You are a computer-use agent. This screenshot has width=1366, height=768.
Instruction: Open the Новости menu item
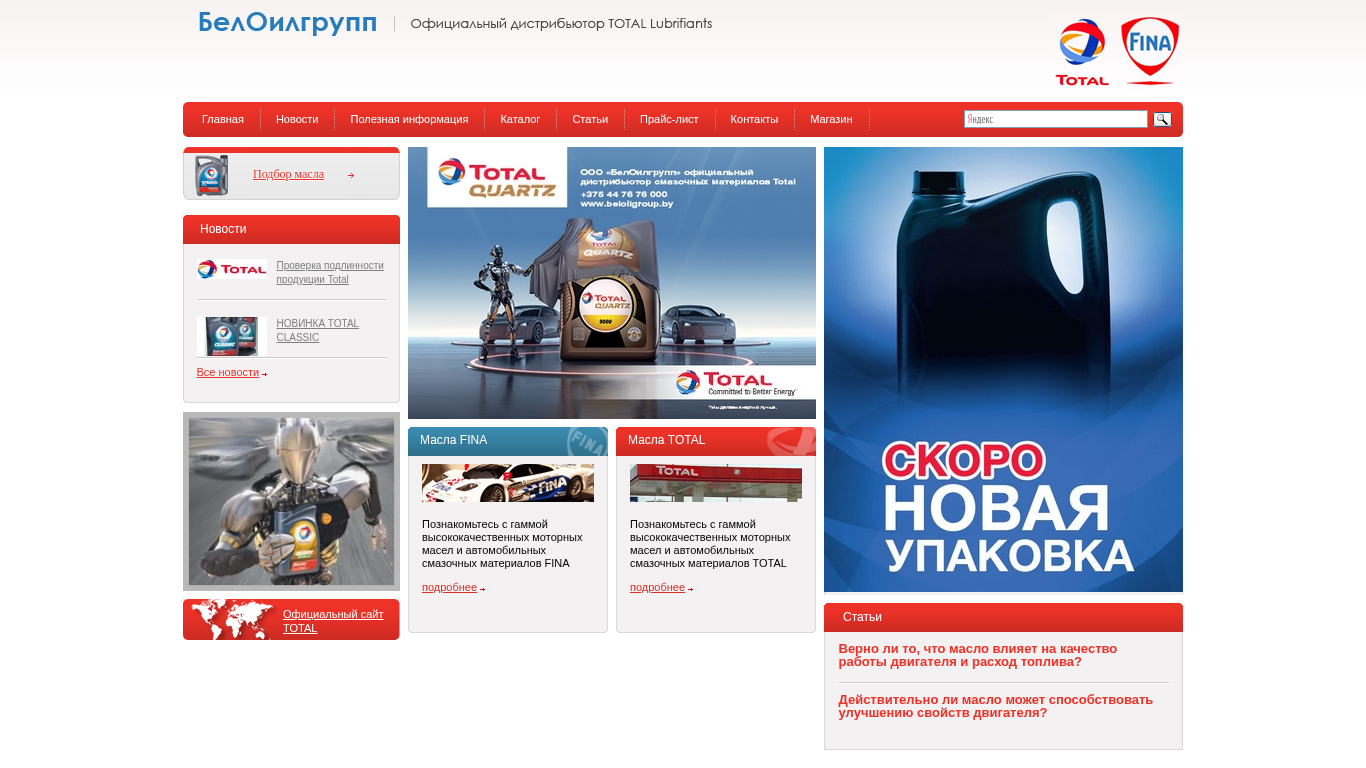297,119
